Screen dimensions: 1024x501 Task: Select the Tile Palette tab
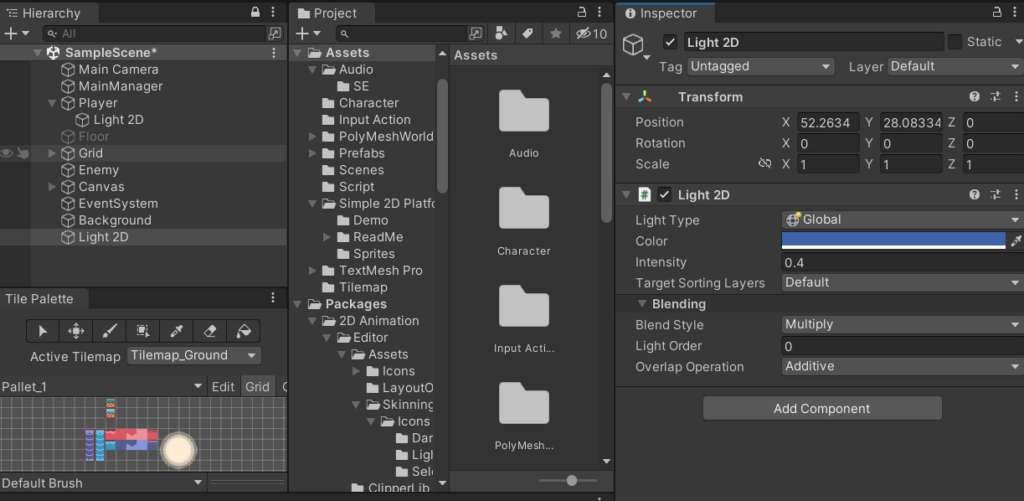click(x=40, y=299)
